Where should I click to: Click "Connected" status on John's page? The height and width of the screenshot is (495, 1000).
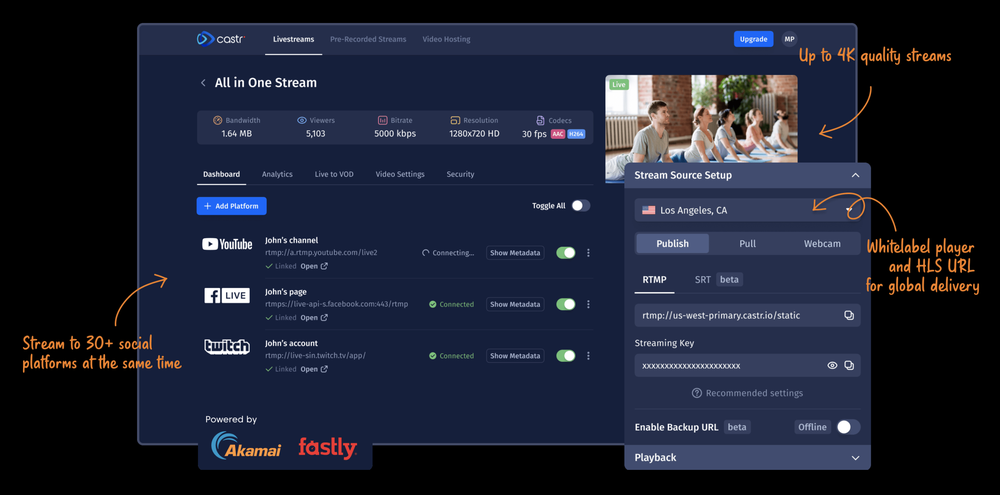point(452,304)
